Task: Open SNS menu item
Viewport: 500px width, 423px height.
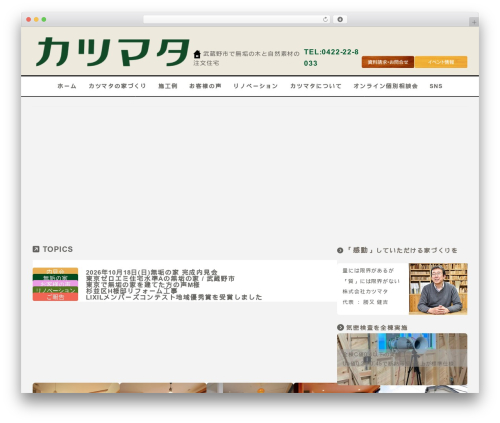Action: point(436,86)
